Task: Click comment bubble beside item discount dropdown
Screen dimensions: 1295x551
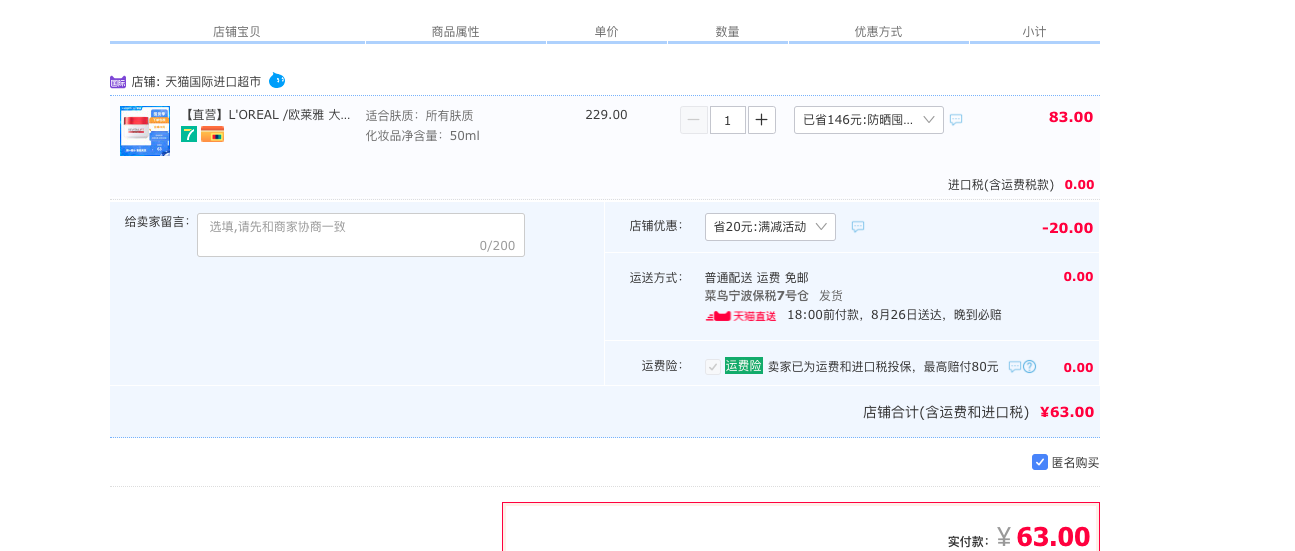Action: click(956, 120)
